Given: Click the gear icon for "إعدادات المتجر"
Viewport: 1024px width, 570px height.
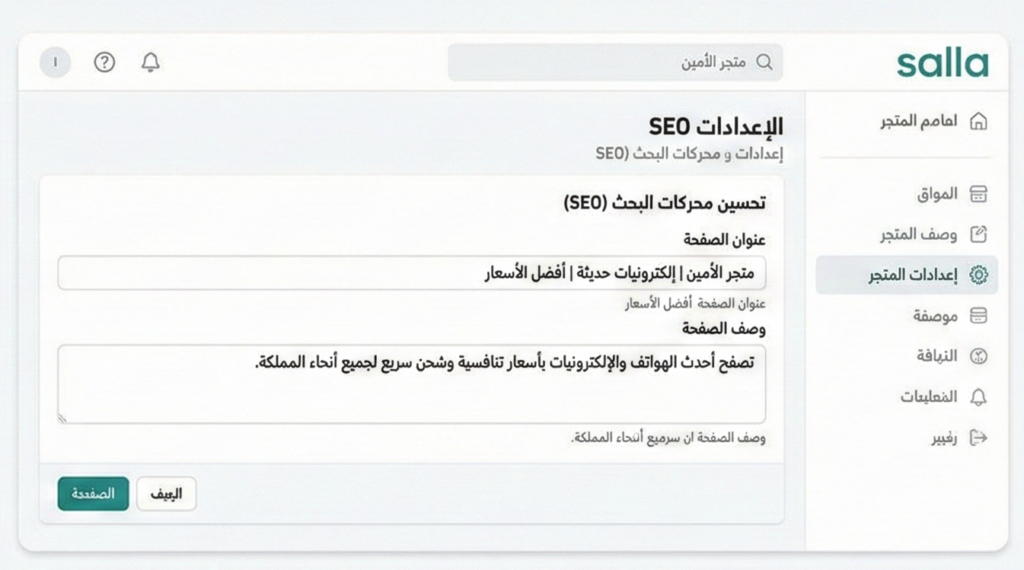Looking at the screenshot, I should [978, 275].
